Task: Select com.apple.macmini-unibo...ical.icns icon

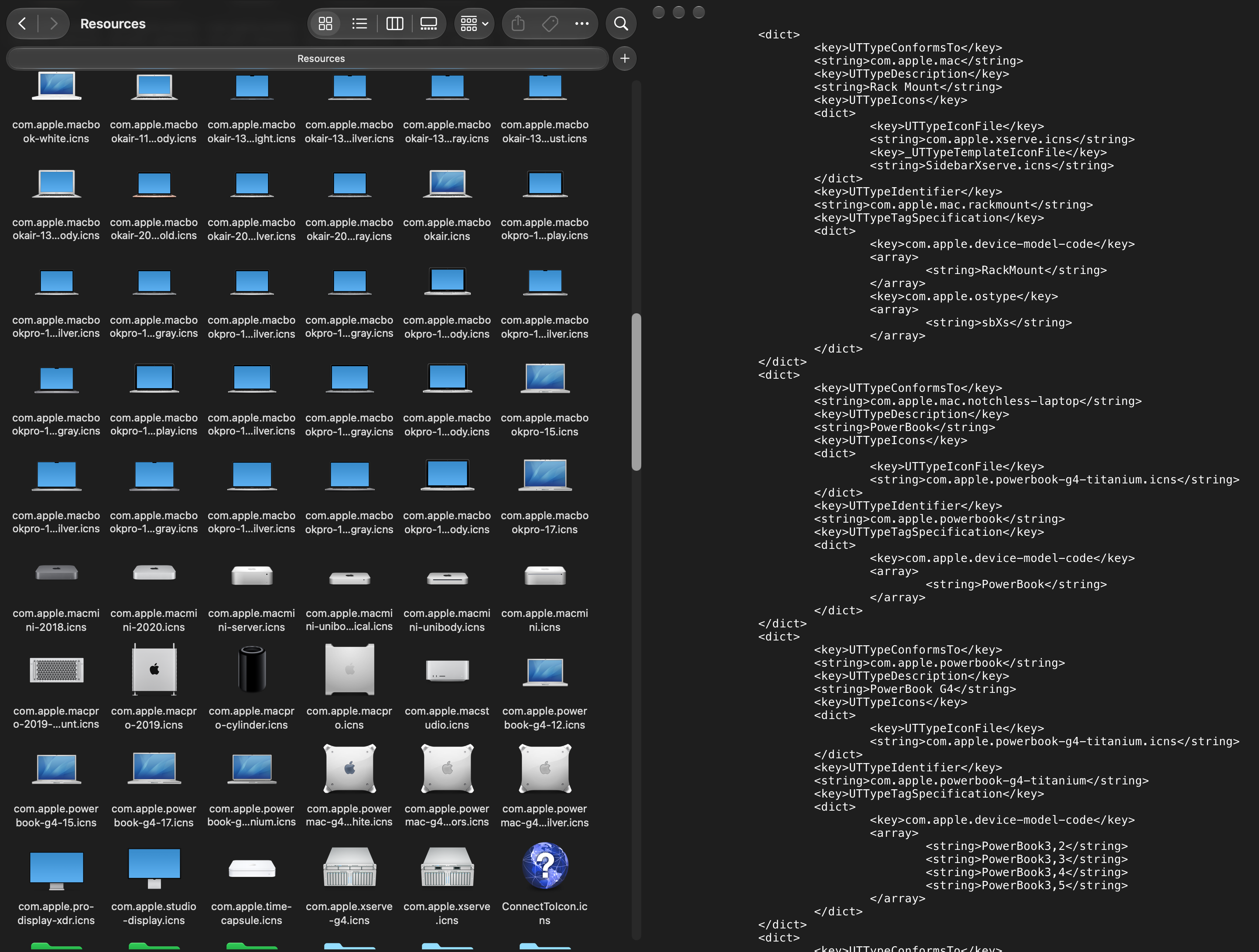Action: 349,579
